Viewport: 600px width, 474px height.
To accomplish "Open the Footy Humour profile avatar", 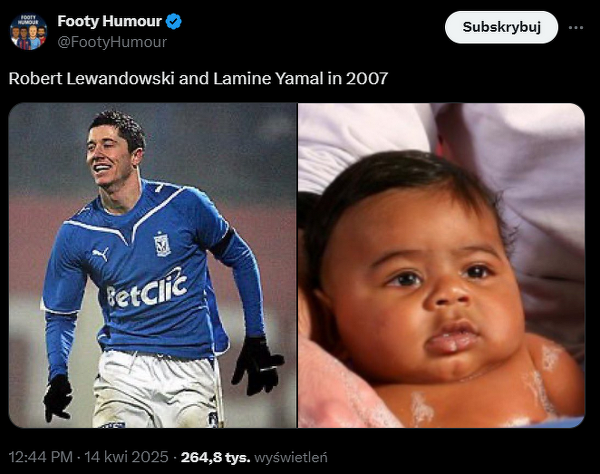I will [x=29, y=32].
